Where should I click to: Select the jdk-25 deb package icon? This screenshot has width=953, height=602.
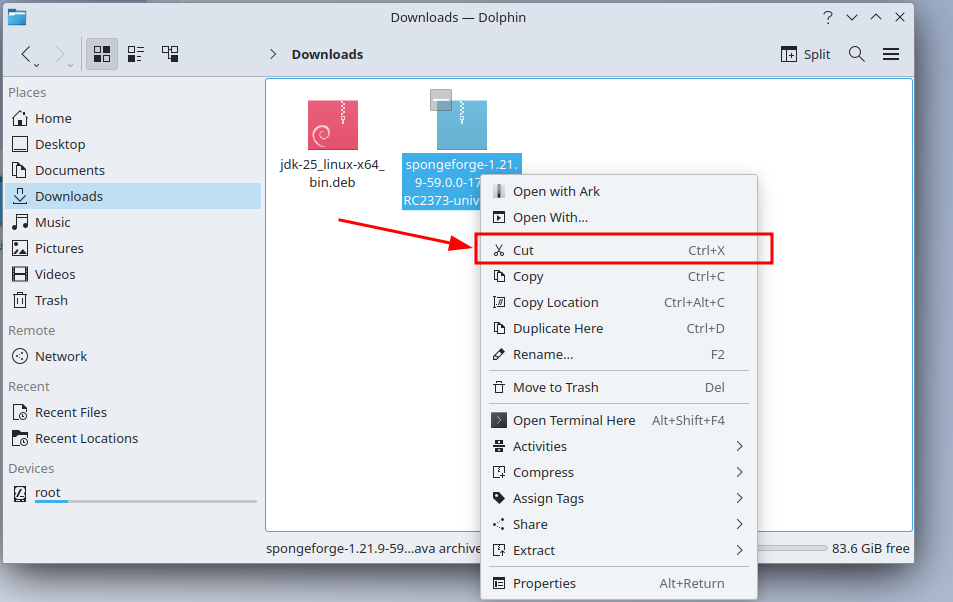pyautogui.click(x=332, y=125)
